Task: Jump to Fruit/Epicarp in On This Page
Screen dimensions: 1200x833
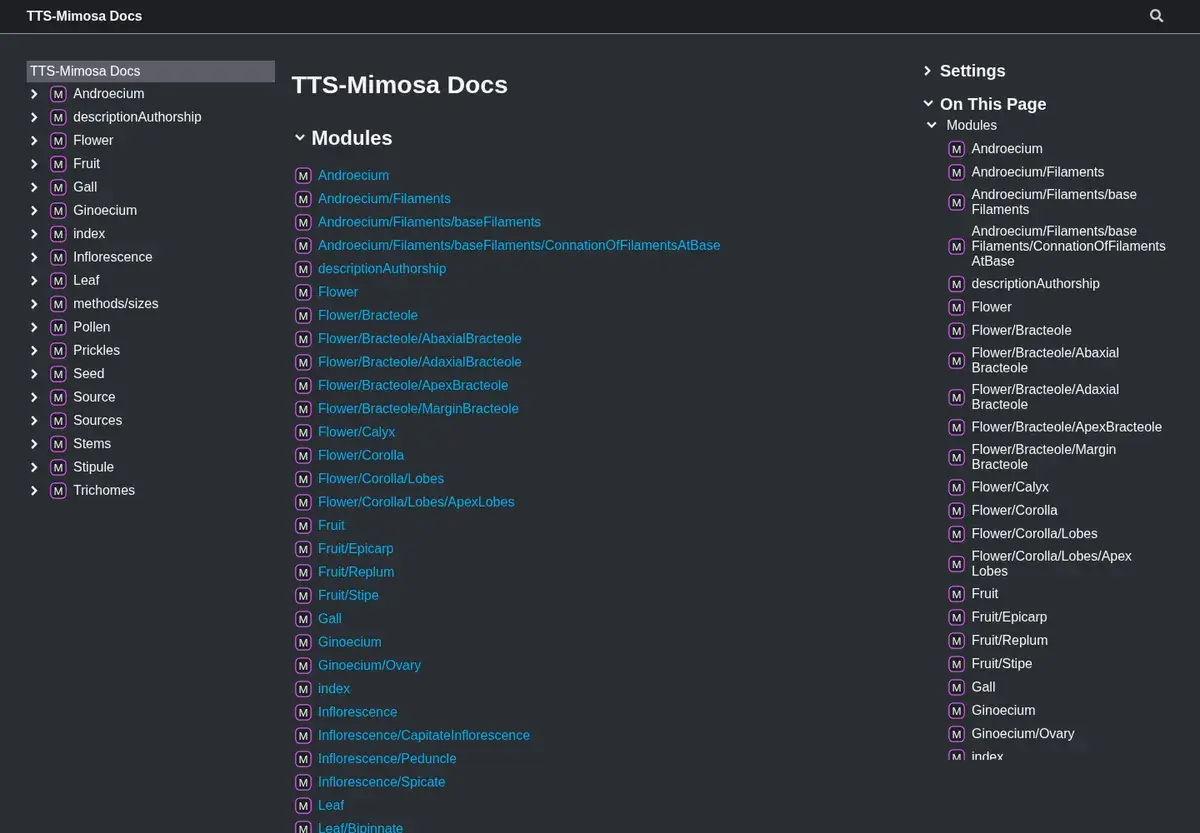Action: (1010, 617)
